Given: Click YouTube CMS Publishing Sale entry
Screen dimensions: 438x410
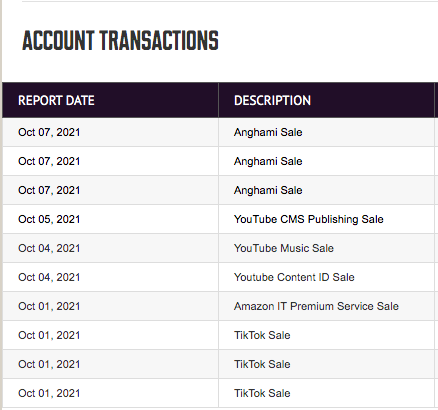Looking at the screenshot, I should coord(309,219).
